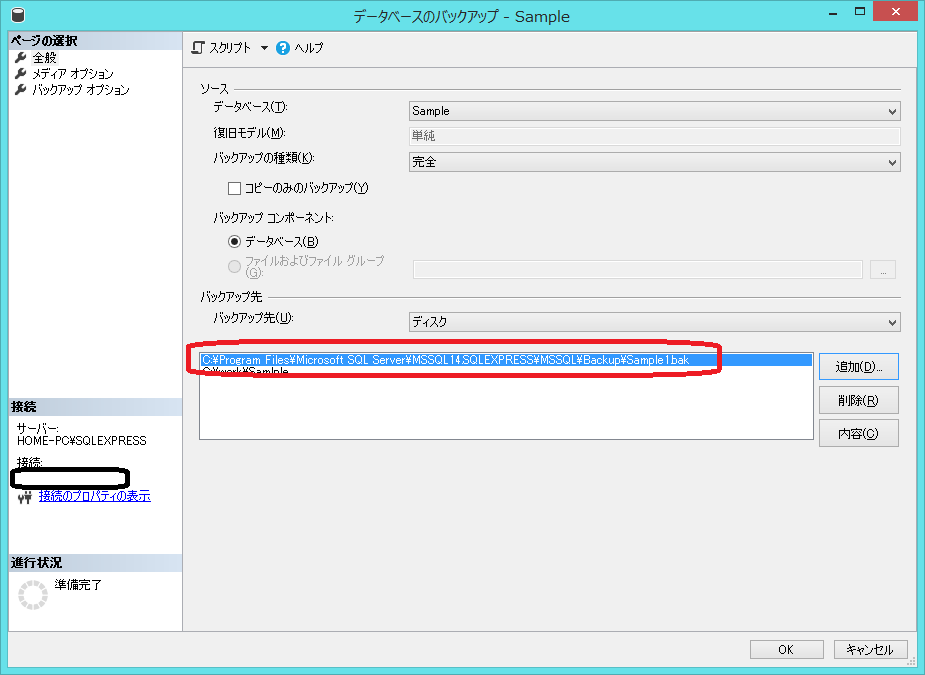Click the 復旧モデル field showing 単純

(x=654, y=136)
